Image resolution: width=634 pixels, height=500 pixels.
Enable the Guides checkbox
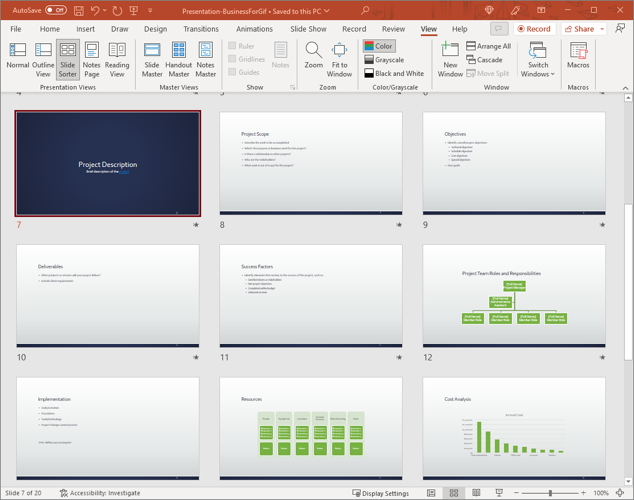pyautogui.click(x=232, y=72)
